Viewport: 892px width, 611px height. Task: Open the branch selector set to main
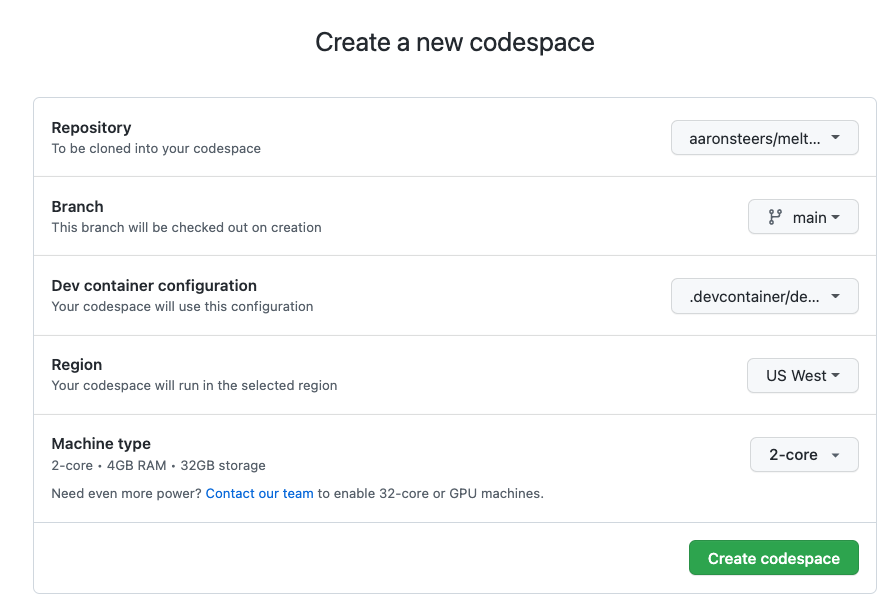tap(803, 216)
